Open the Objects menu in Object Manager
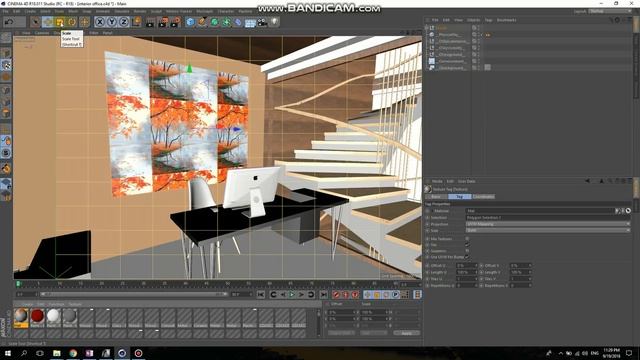The height and width of the screenshot is (360, 640). click(x=473, y=20)
